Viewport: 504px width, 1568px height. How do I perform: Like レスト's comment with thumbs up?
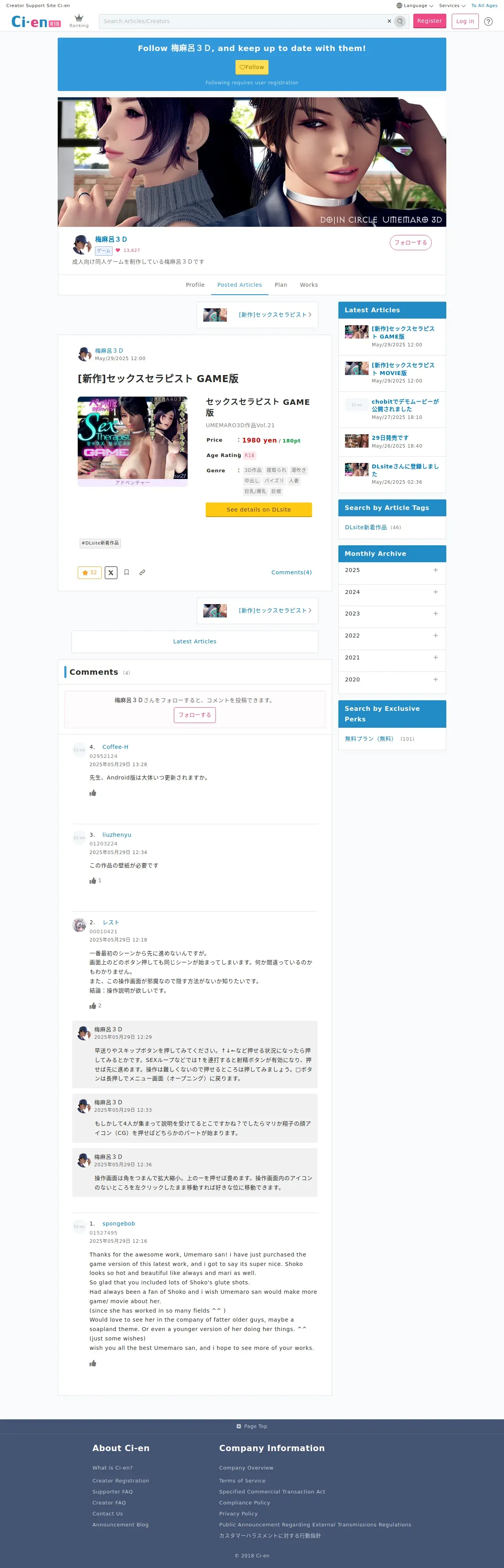pyautogui.click(x=93, y=1005)
